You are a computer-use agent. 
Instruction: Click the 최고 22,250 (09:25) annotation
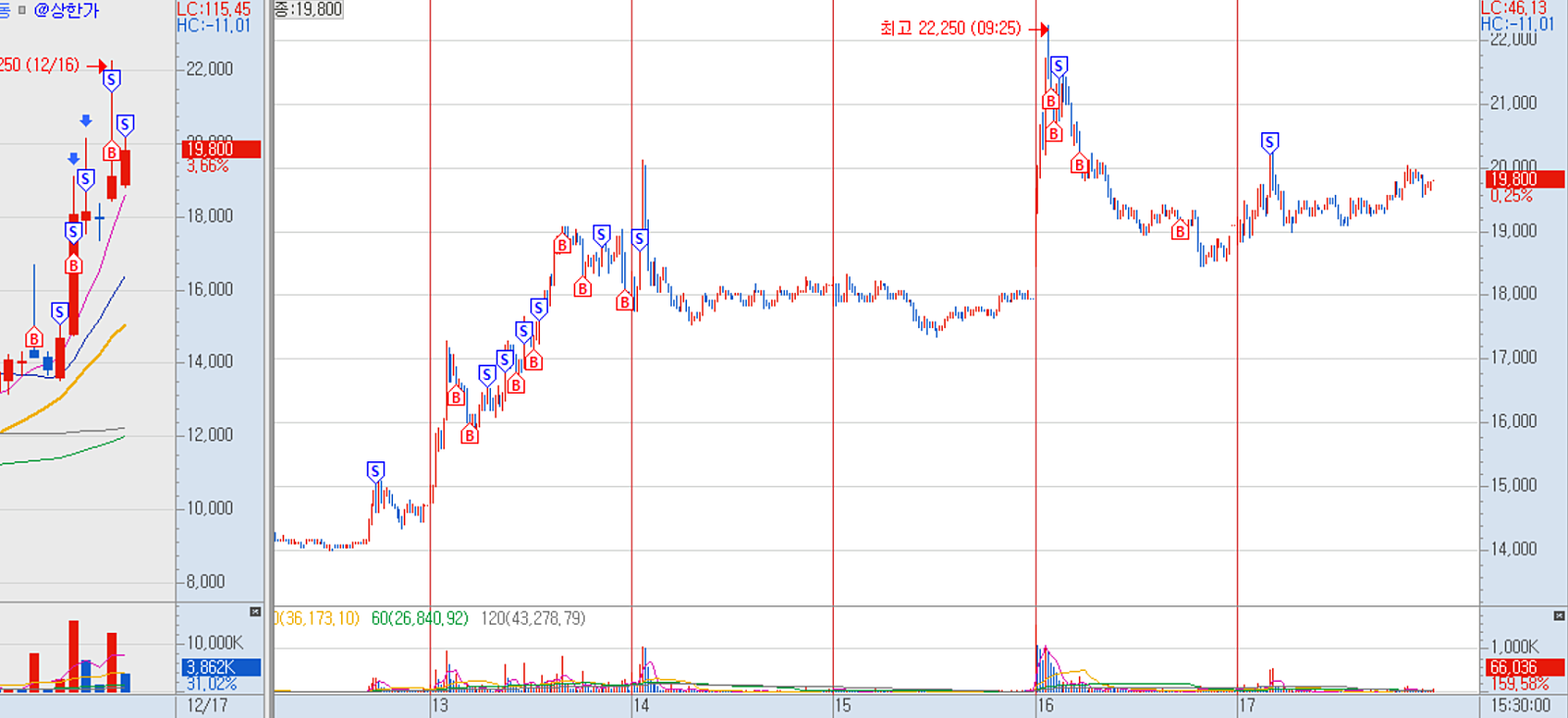951,28
